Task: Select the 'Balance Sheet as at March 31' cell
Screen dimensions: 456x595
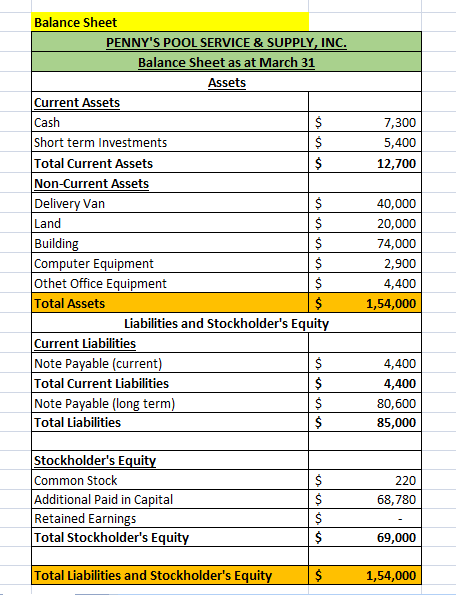Action: coord(226,62)
